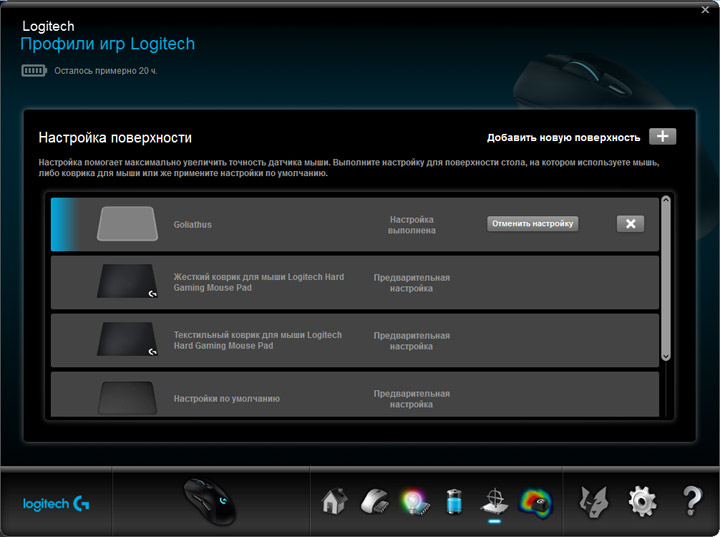Image resolution: width=720 pixels, height=537 pixels.
Task: Open surface tuning crosshair icon
Action: click(495, 501)
